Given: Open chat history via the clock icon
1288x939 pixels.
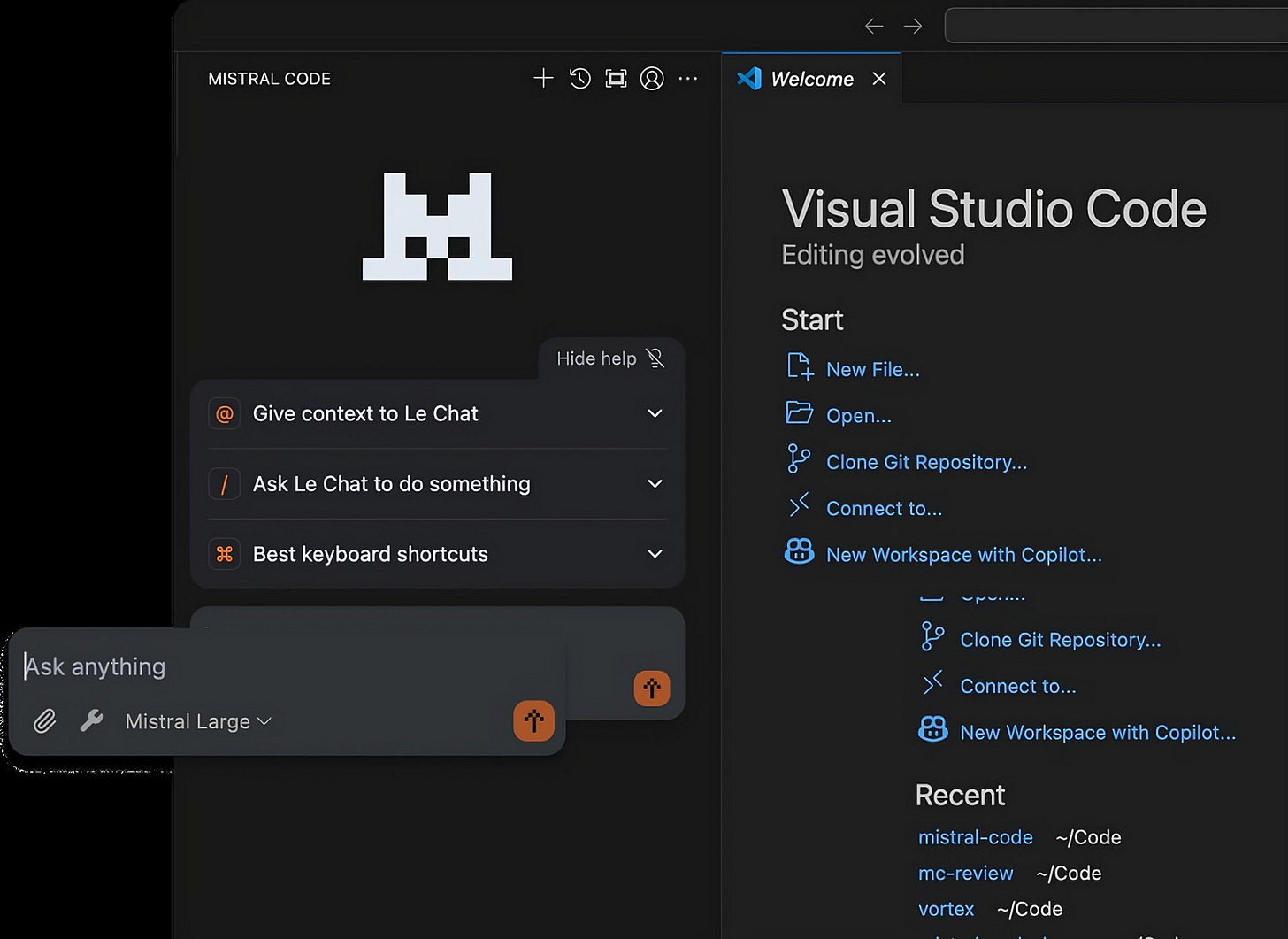Looking at the screenshot, I should [x=579, y=78].
